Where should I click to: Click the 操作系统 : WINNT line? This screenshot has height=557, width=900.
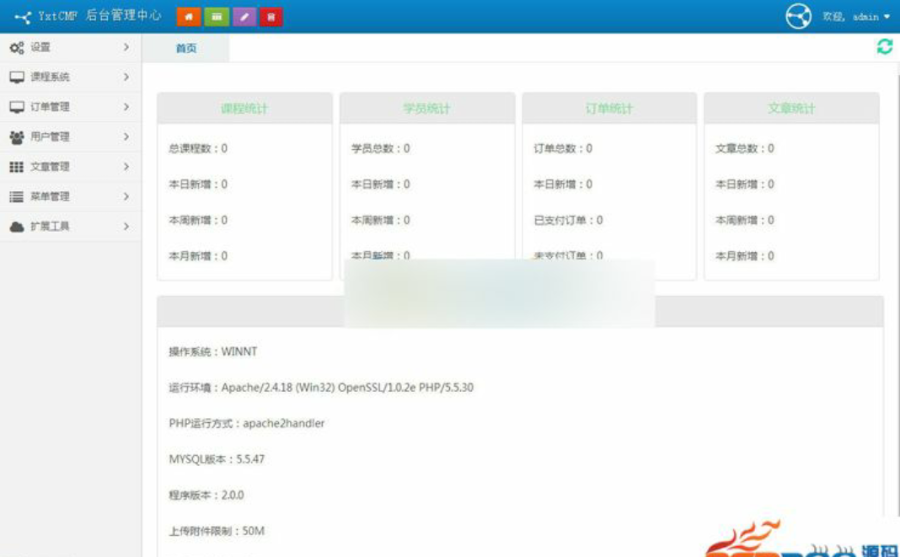point(213,351)
